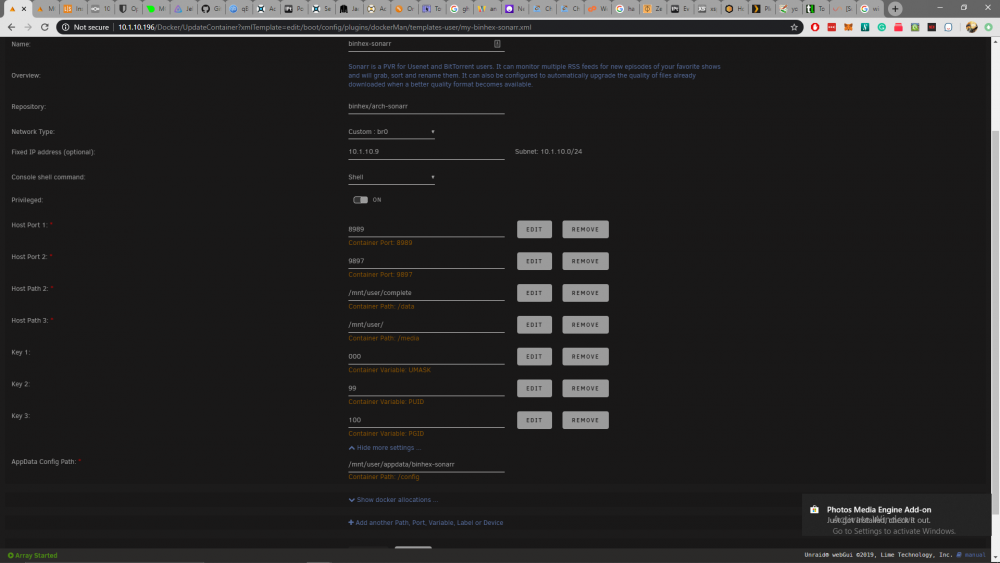Click the Name field binhex-sonarr
Viewport: 1000px width, 563px height.
[x=426, y=44]
